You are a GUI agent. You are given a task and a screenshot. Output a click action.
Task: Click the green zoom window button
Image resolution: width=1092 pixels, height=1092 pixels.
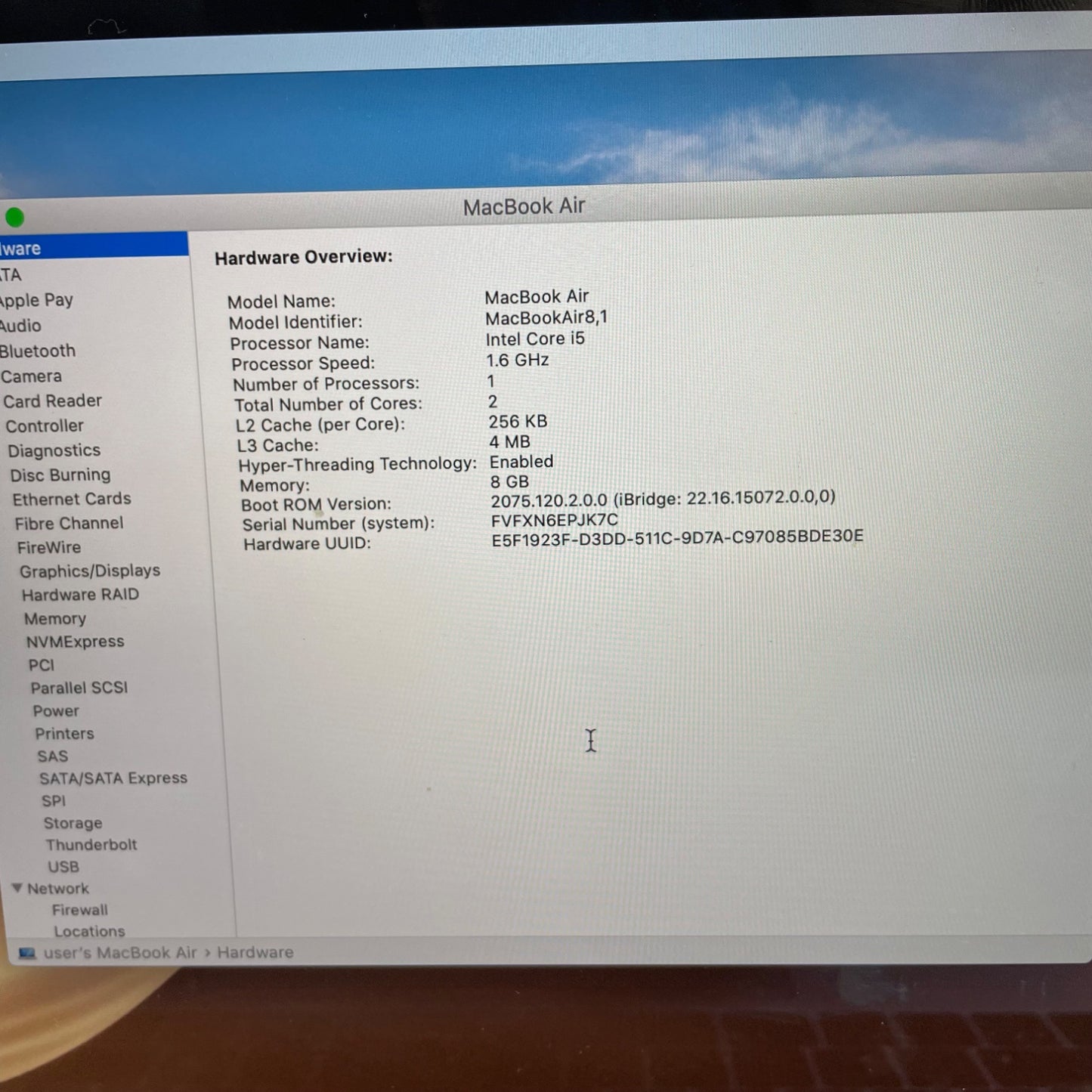(x=14, y=218)
